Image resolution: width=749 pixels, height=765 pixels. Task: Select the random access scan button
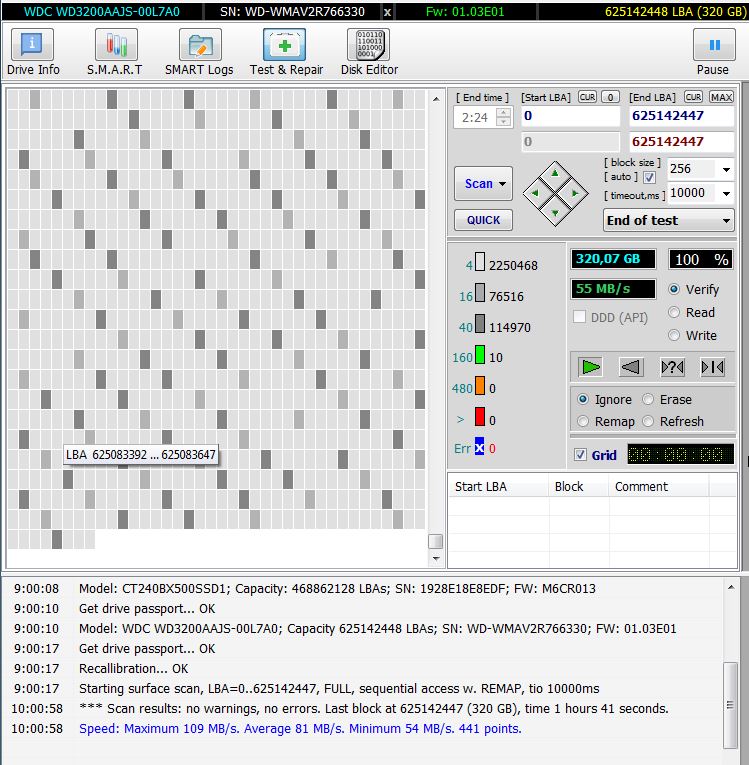pos(672,367)
